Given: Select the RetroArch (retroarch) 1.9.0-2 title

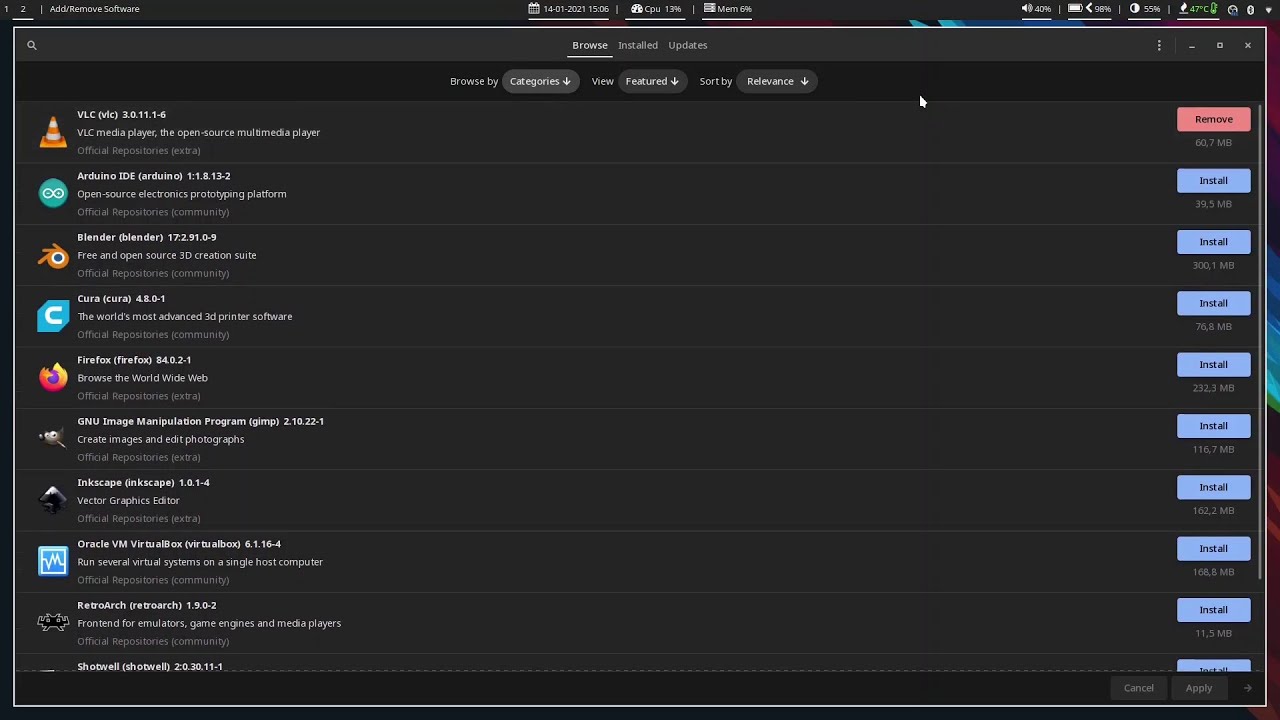Looking at the screenshot, I should click(146, 605).
